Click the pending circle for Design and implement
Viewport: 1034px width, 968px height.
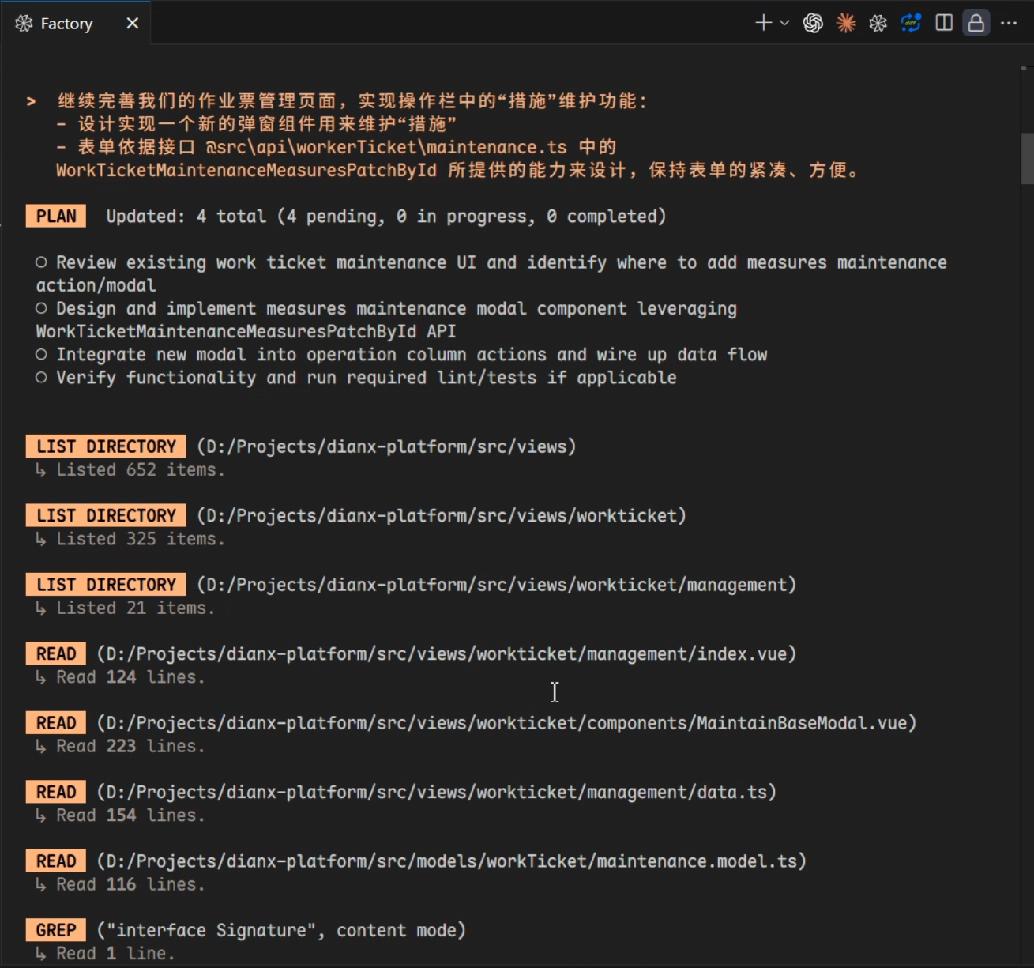pyautogui.click(x=42, y=308)
